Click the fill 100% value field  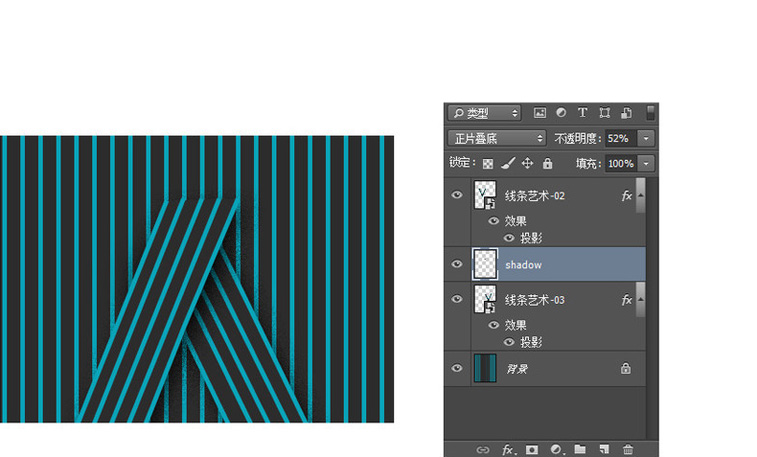[620, 163]
